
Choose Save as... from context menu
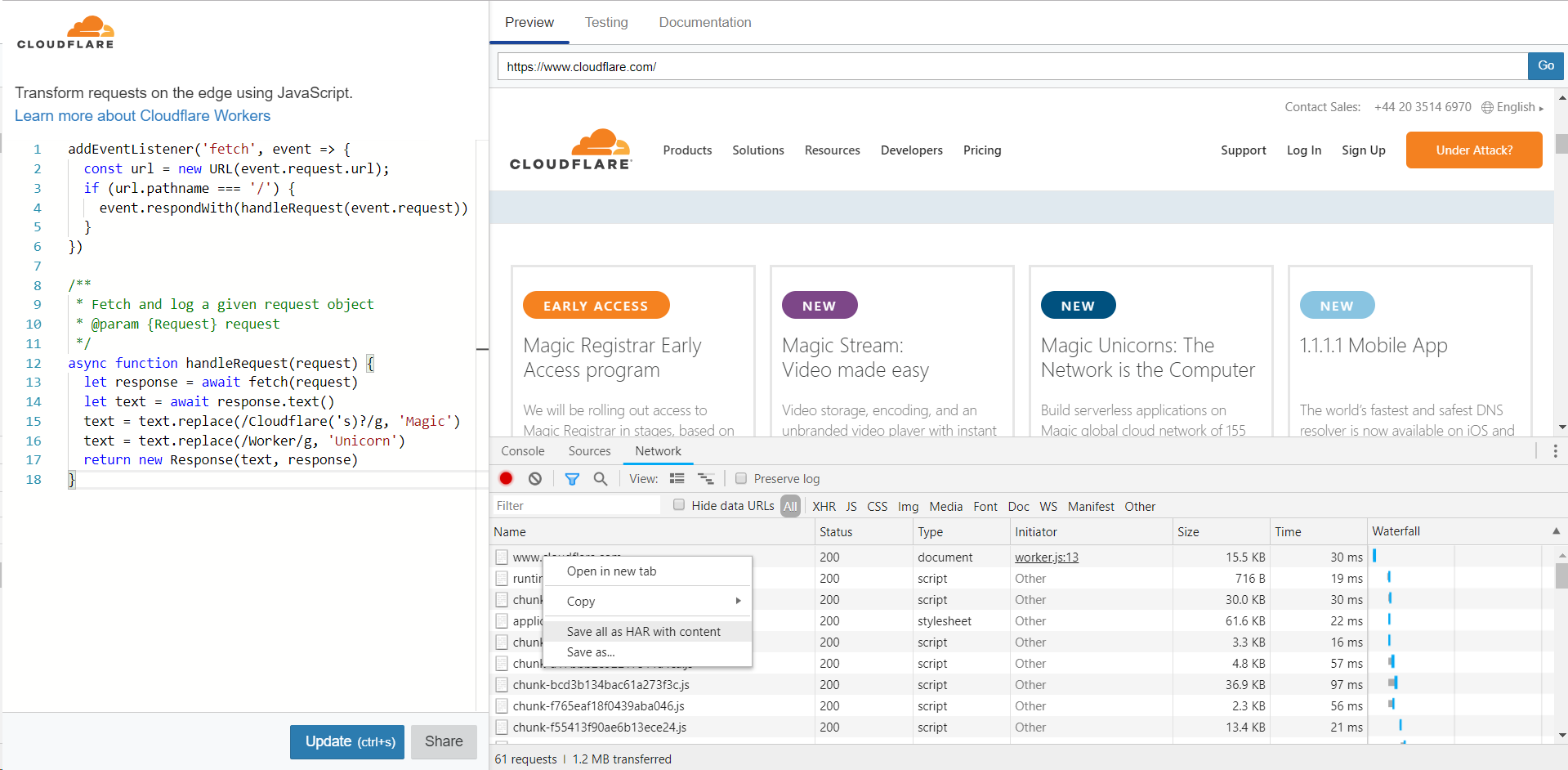pos(647,652)
